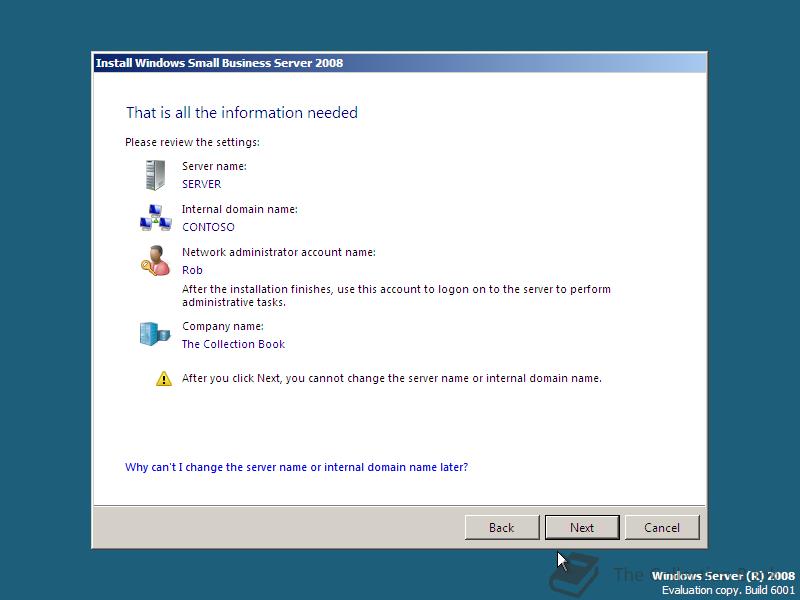Go back with the Back button
Viewport: 800px width, 600px height.
(502, 527)
